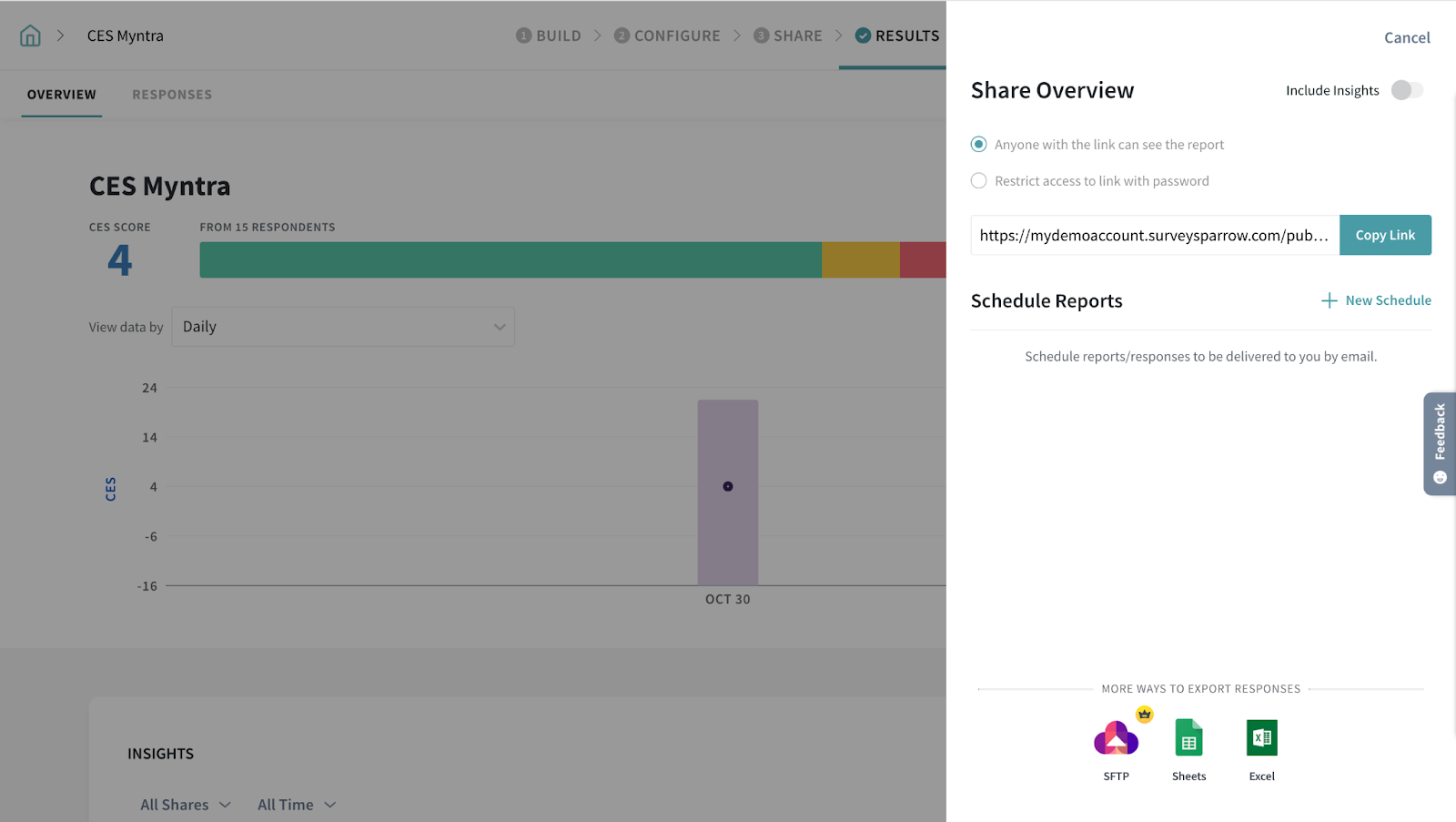1456x822 pixels.
Task: Export responses to Google Sheets
Action: pyautogui.click(x=1188, y=738)
